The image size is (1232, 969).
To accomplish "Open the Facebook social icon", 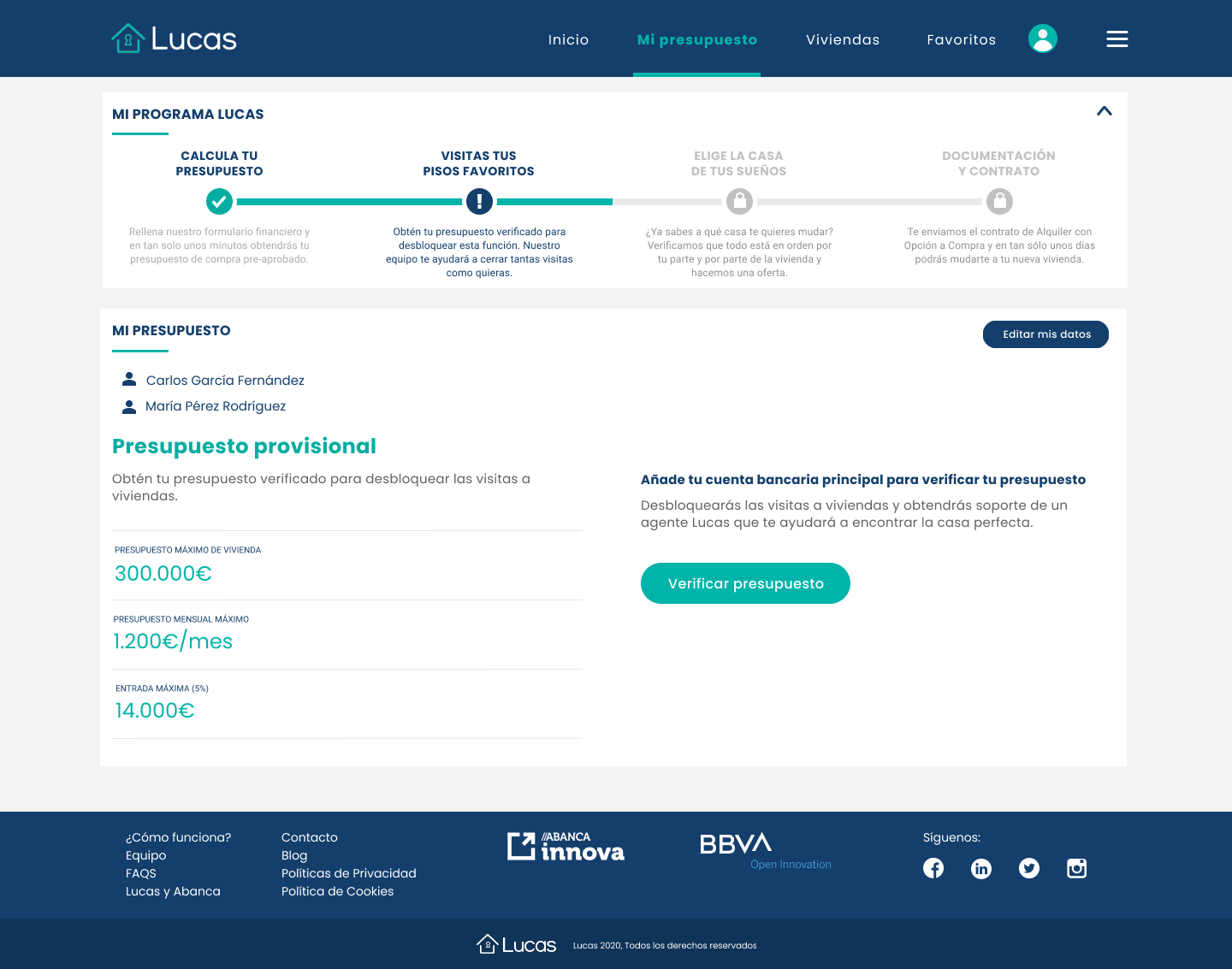I will [933, 869].
